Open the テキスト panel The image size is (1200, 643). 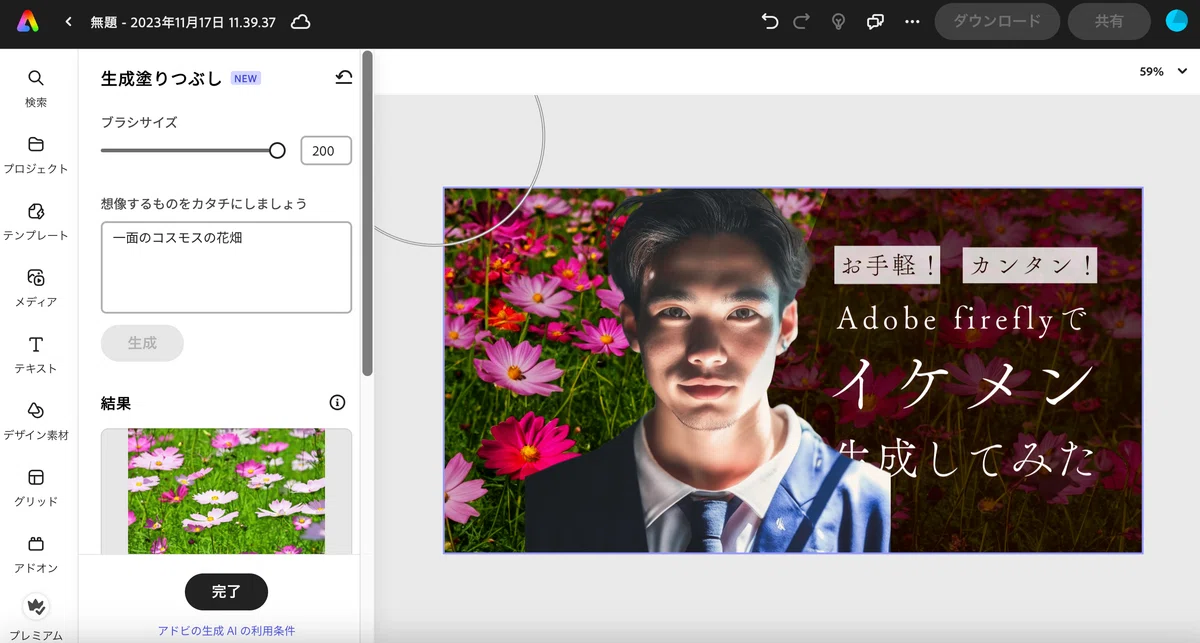point(36,355)
